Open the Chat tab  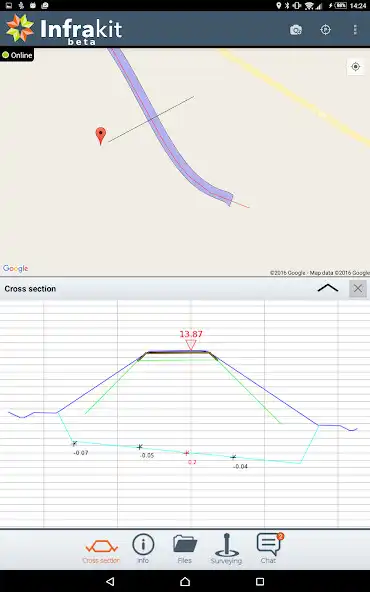pyautogui.click(x=270, y=548)
